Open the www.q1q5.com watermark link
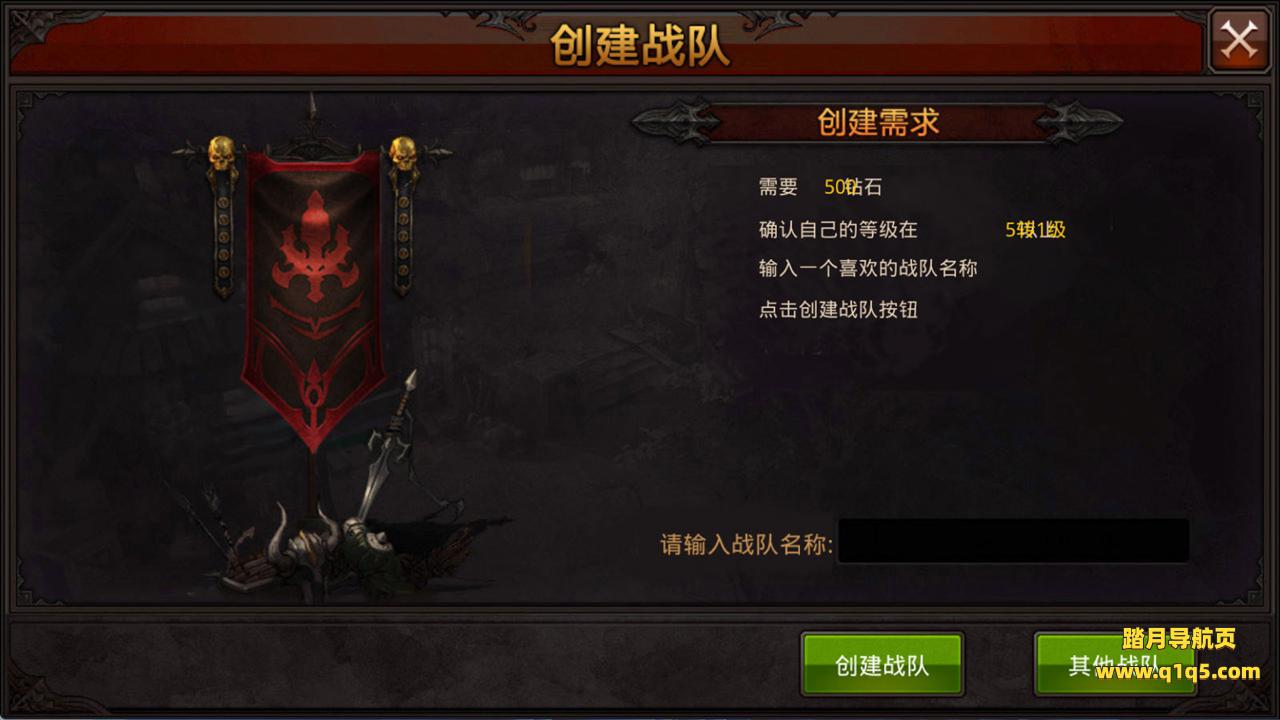 [1178, 671]
